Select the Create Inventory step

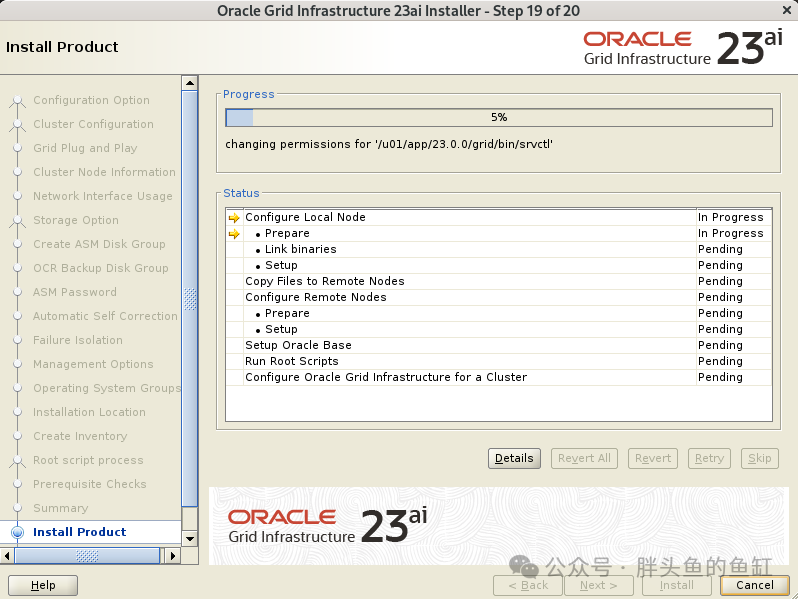point(80,436)
